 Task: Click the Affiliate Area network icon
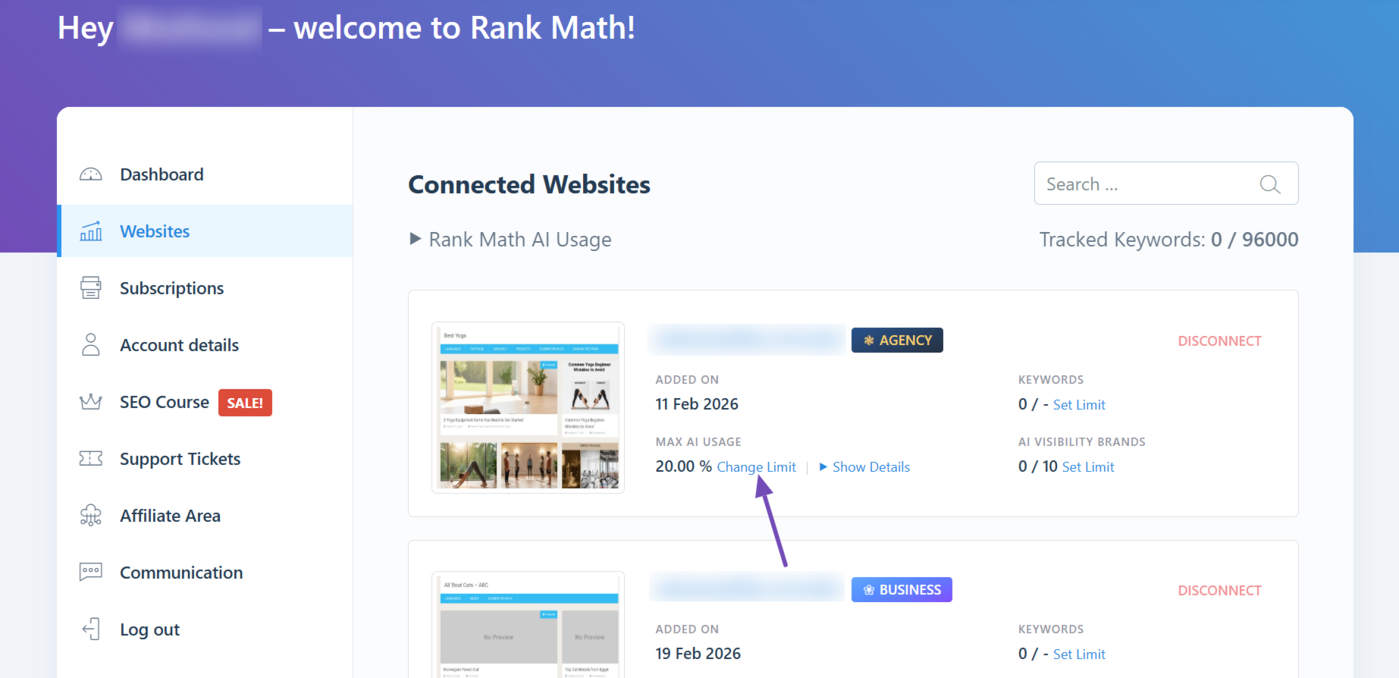point(91,516)
